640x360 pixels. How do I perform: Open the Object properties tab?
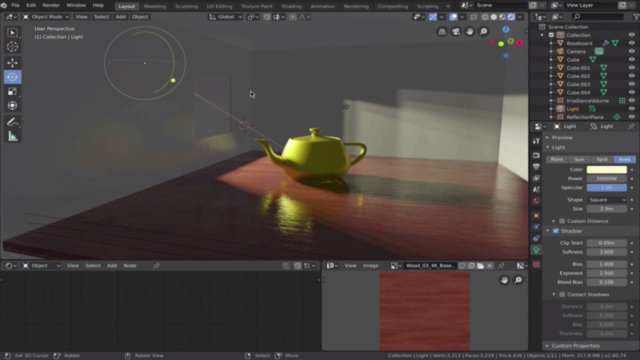536,216
